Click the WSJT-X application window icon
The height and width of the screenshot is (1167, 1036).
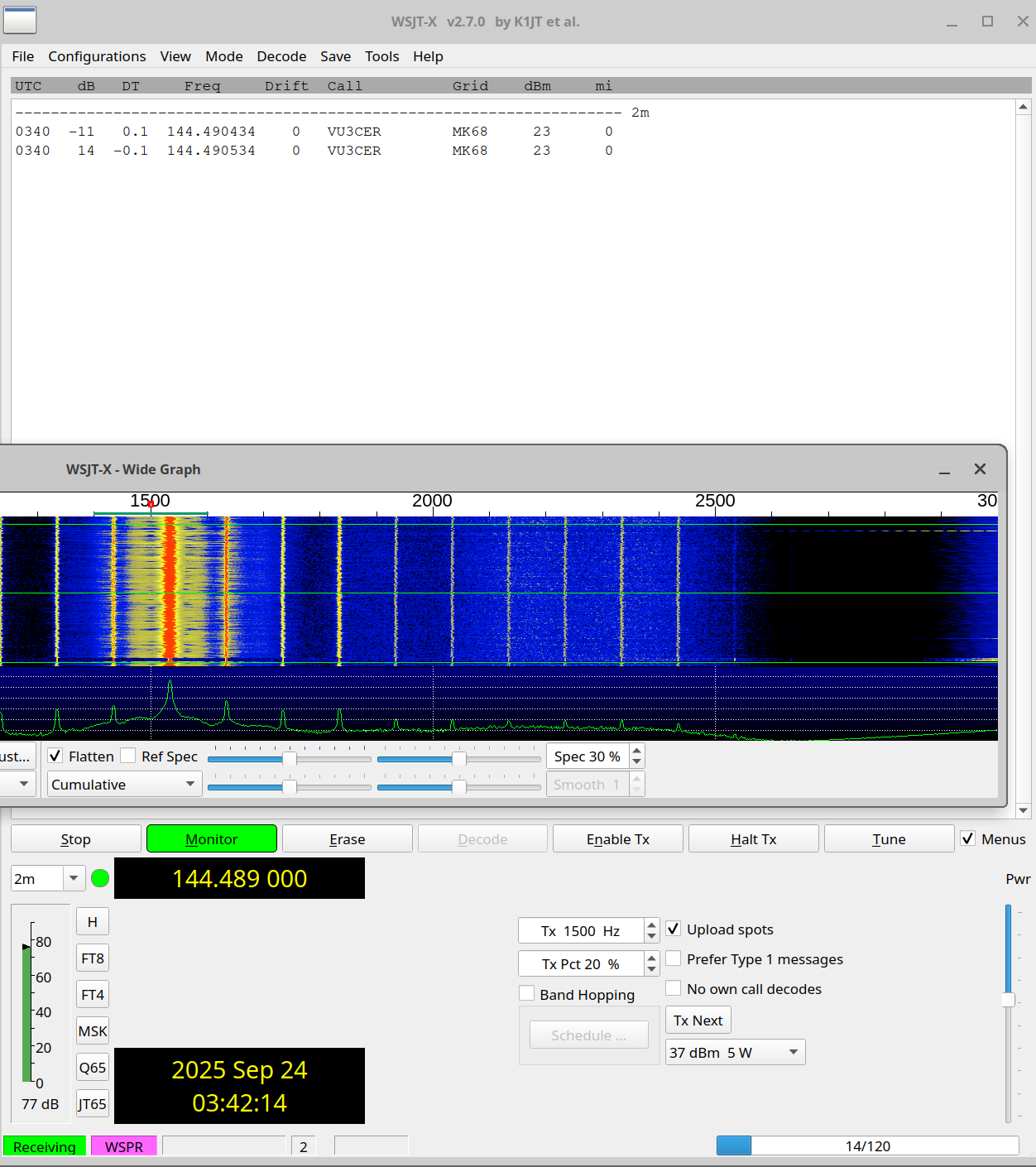[x=20, y=20]
